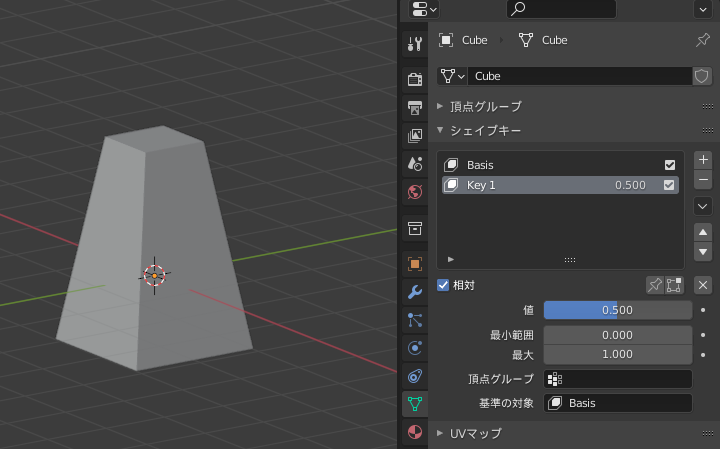Add a new shape key with plus button
The image size is (720, 449).
coord(703,160)
